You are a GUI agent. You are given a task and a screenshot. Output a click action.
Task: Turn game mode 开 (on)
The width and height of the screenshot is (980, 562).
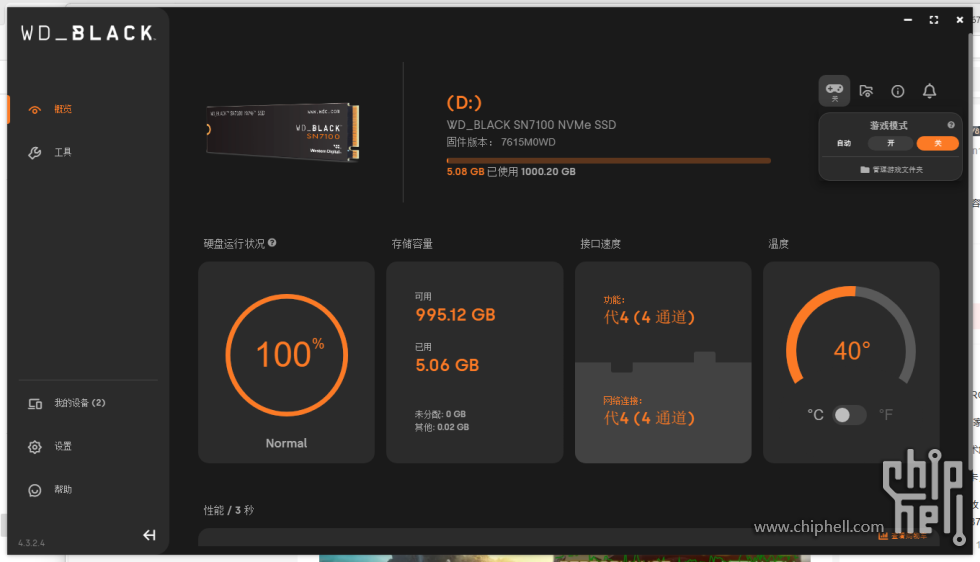tap(891, 143)
